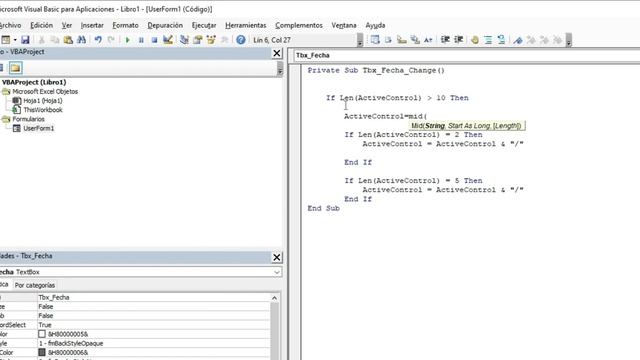Toggle breakpoint with the hand icon

(475, 40)
